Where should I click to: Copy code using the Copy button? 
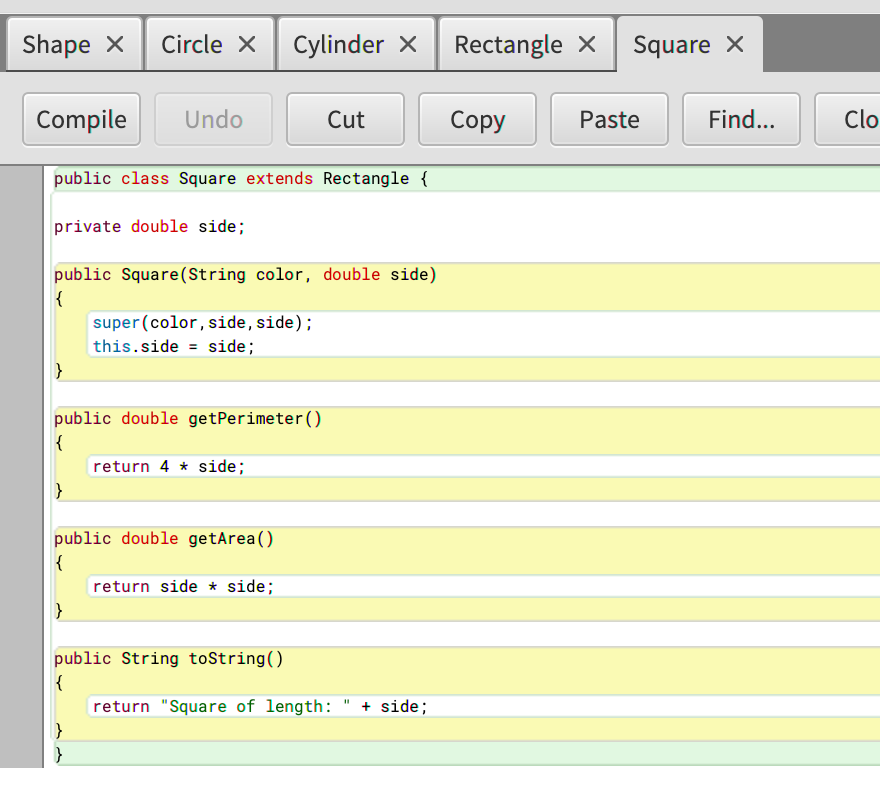click(477, 119)
